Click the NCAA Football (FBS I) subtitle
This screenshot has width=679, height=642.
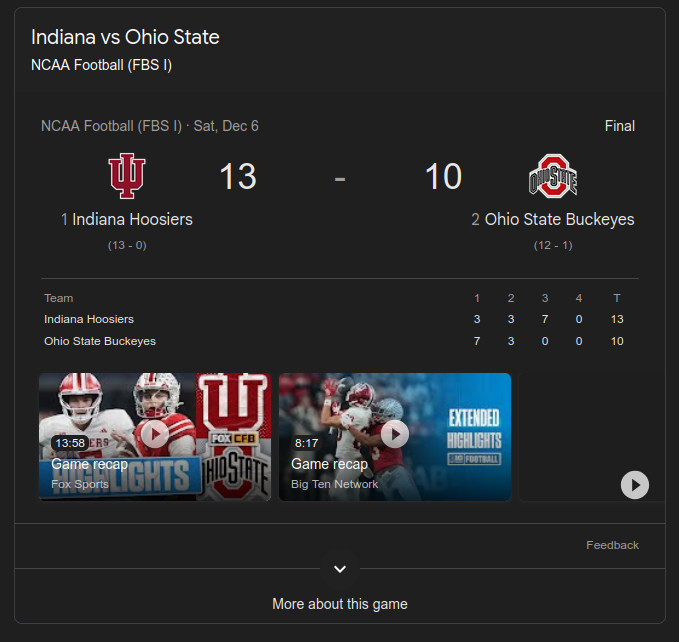(x=108, y=66)
